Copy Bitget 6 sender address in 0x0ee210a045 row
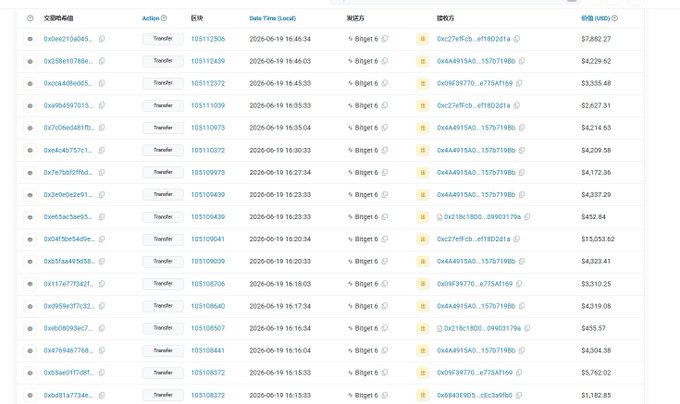 click(x=385, y=39)
